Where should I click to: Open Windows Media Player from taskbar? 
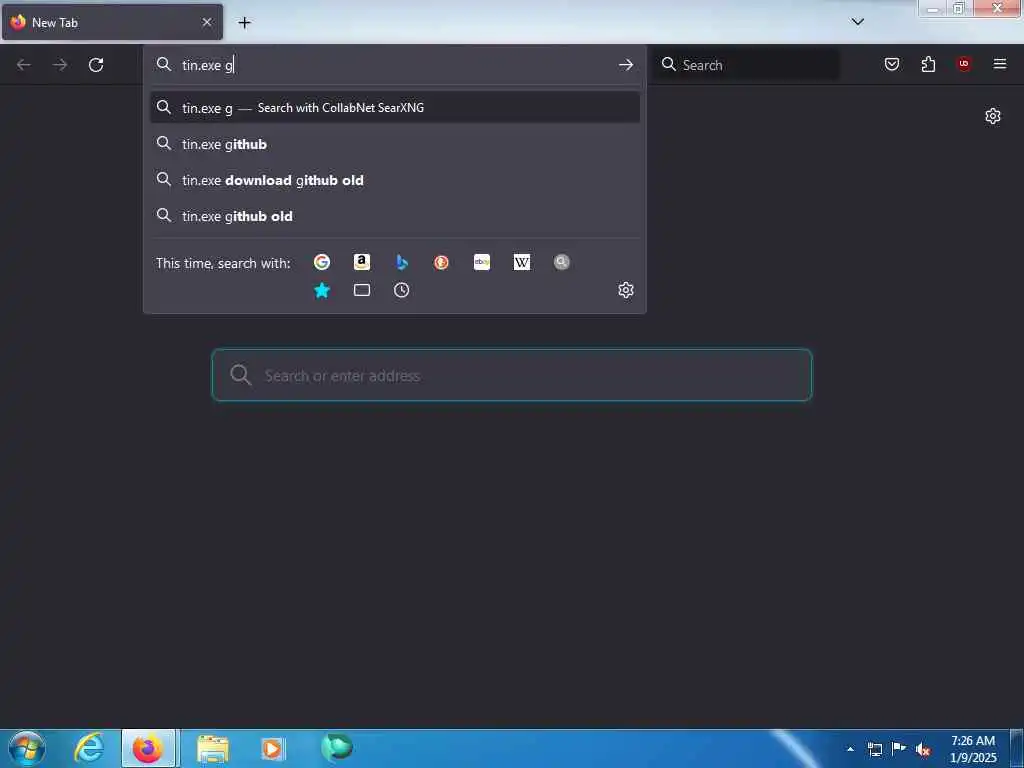(273, 748)
